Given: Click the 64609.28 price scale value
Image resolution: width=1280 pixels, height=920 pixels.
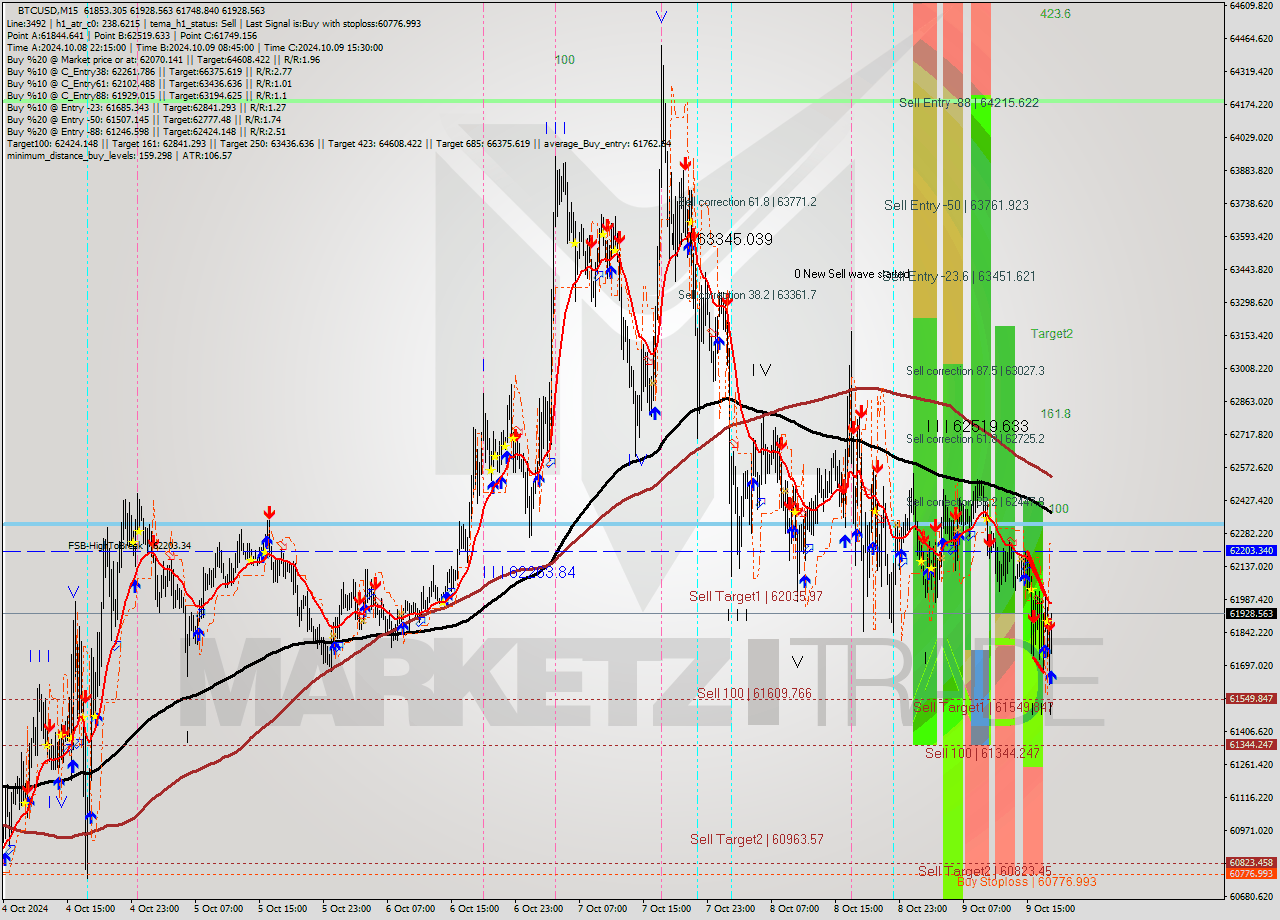Looking at the screenshot, I should point(1251,5).
